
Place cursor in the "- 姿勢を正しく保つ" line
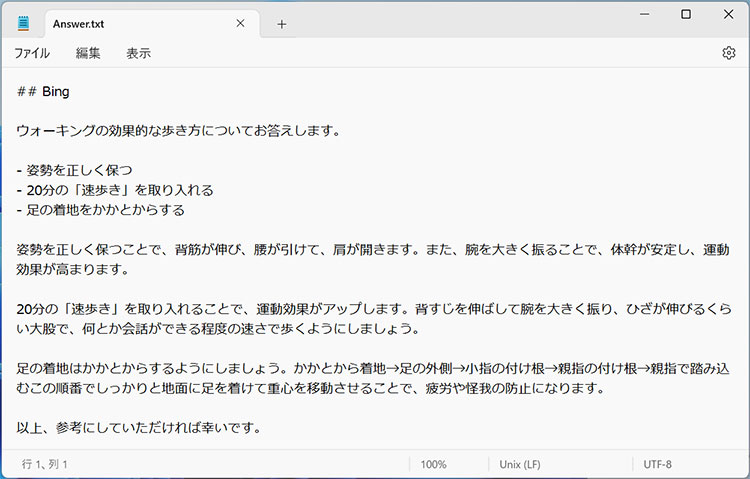tap(75, 170)
